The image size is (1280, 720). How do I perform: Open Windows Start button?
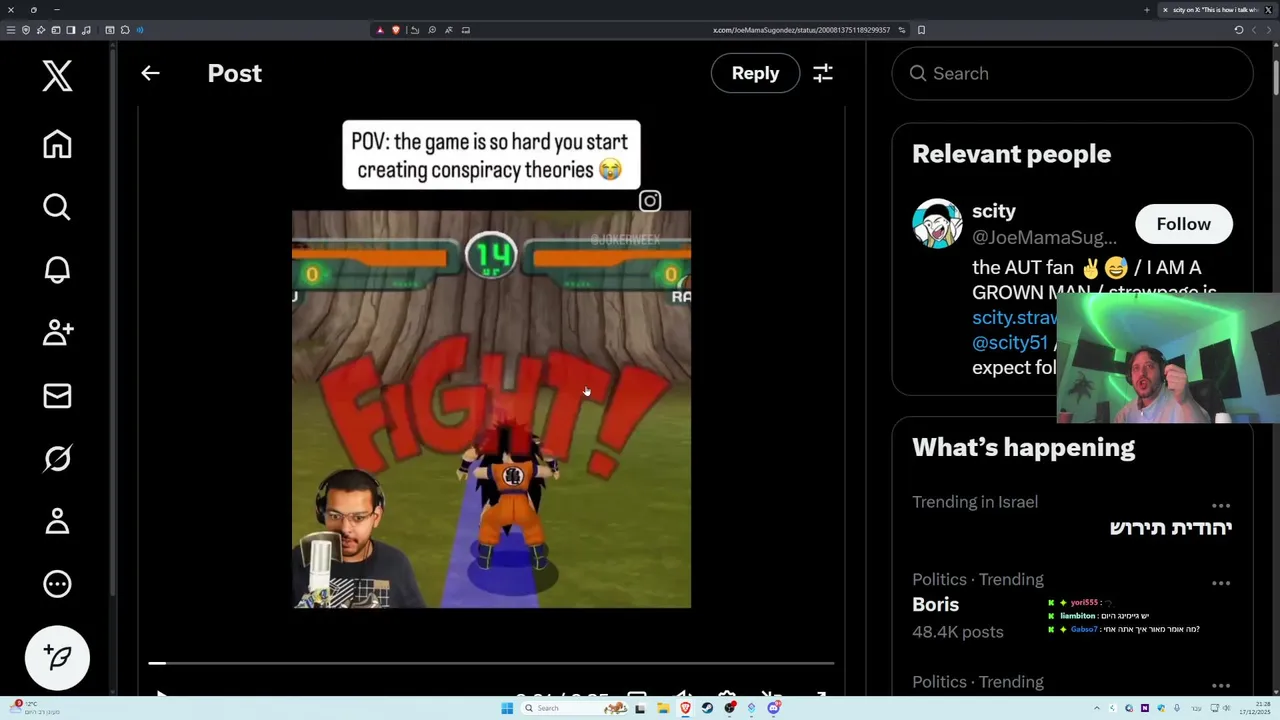(507, 708)
